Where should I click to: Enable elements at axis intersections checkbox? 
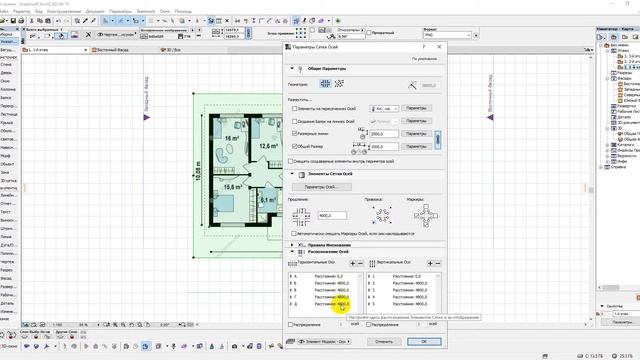click(x=294, y=109)
